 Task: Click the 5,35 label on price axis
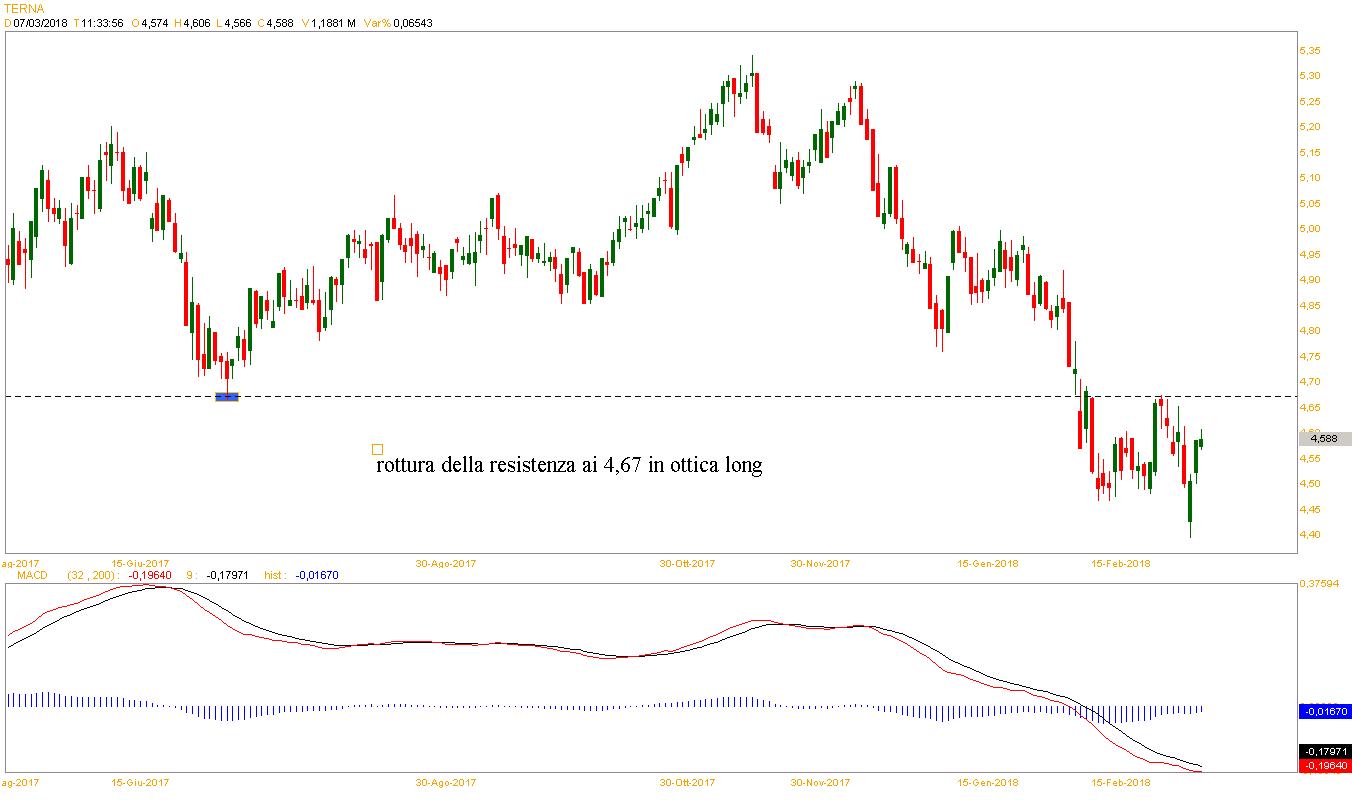click(1310, 51)
